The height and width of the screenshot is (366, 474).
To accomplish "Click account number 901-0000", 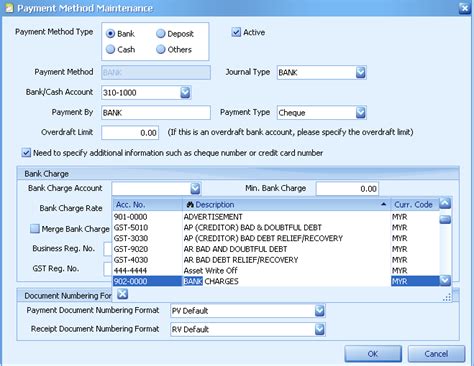I will 130,217.
